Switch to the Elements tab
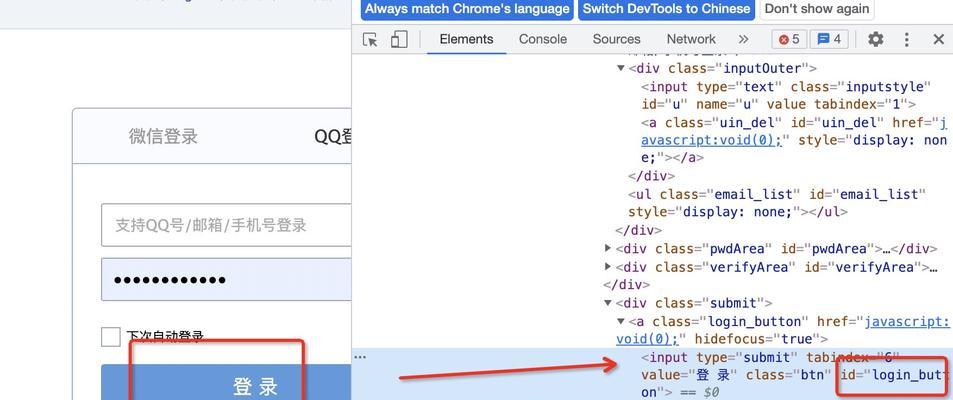953x400 pixels. tap(466, 40)
